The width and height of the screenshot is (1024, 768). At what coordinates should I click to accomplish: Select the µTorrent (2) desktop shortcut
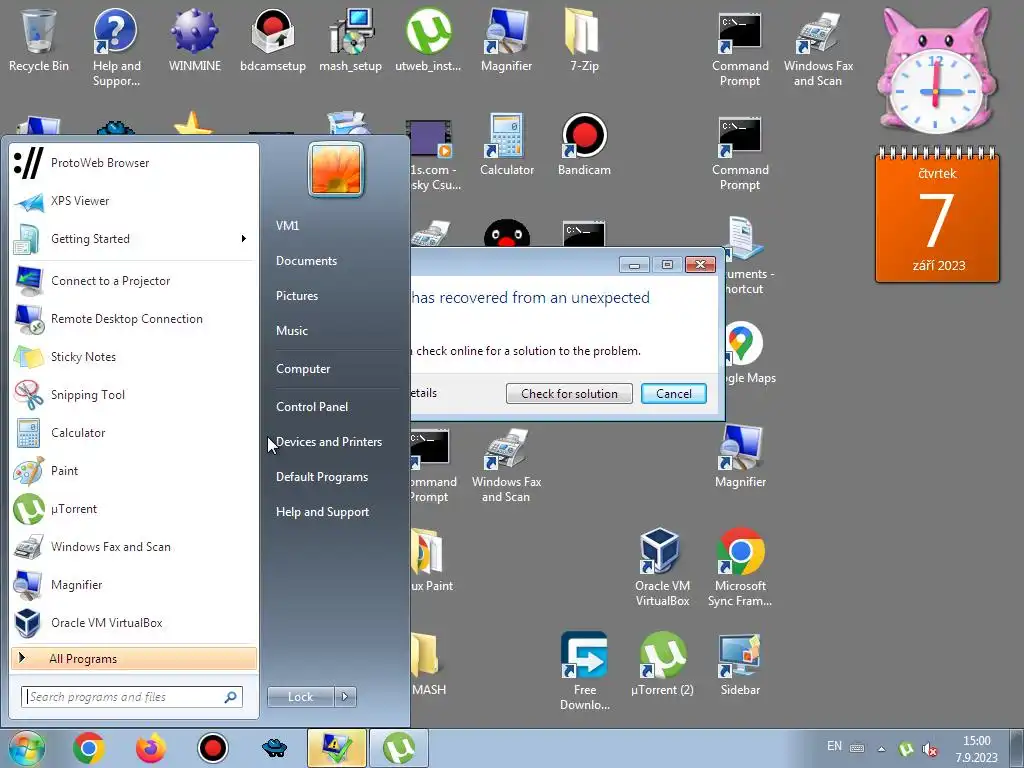[662, 662]
